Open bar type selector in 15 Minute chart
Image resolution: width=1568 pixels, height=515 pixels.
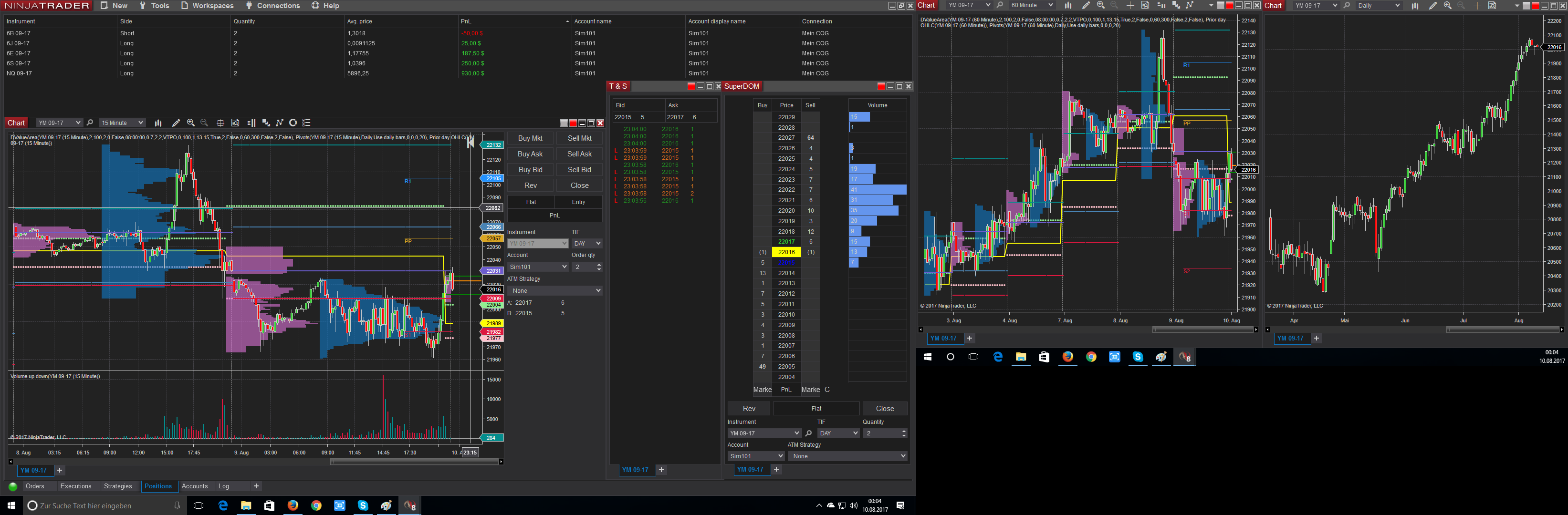coord(158,123)
